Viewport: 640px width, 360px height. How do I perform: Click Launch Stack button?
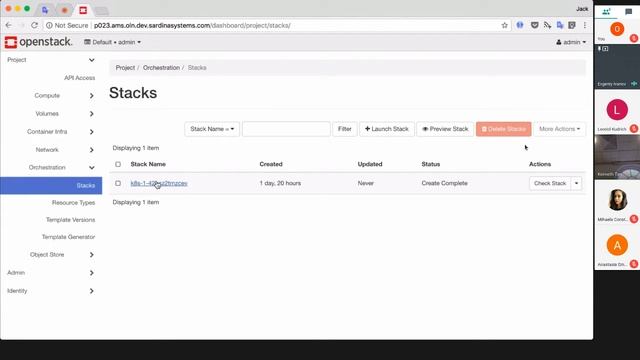pos(387,129)
